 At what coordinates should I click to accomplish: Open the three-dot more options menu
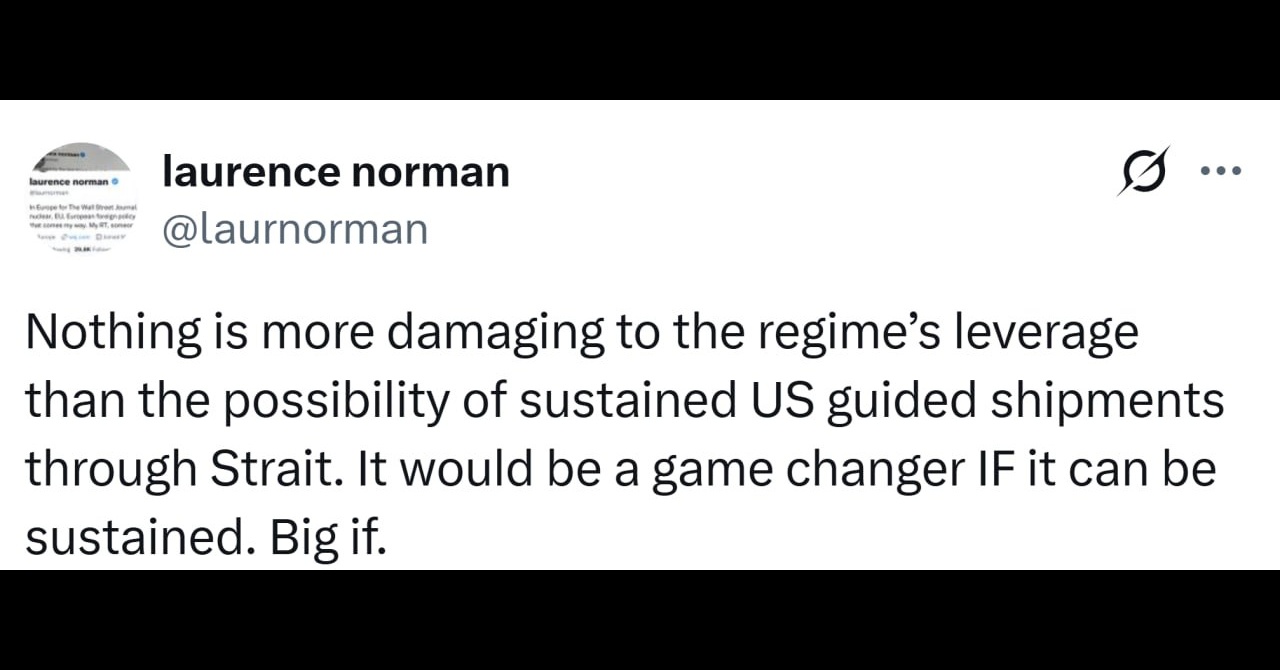[x=1220, y=171]
